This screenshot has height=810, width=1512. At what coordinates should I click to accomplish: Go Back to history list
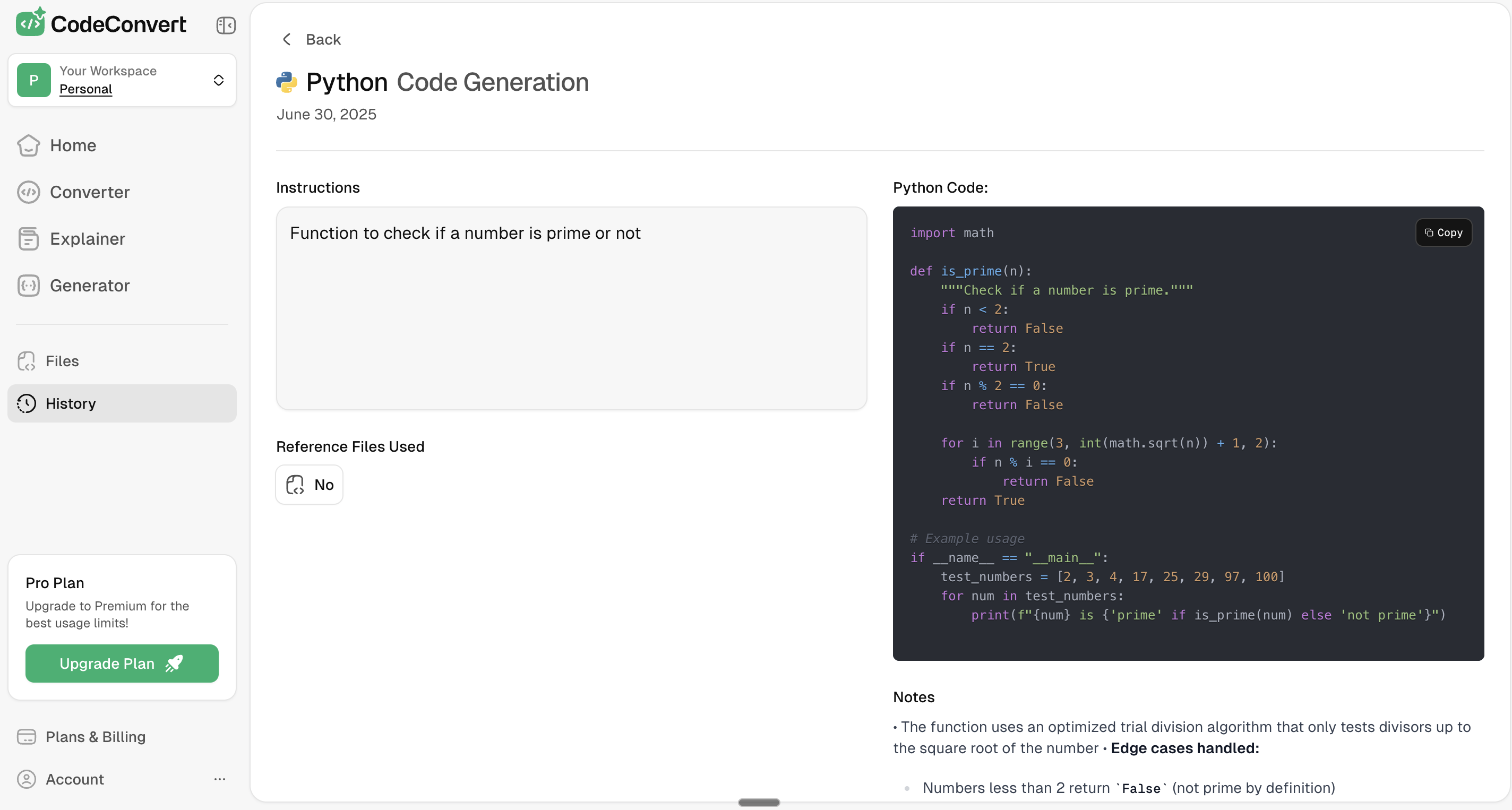(323, 39)
